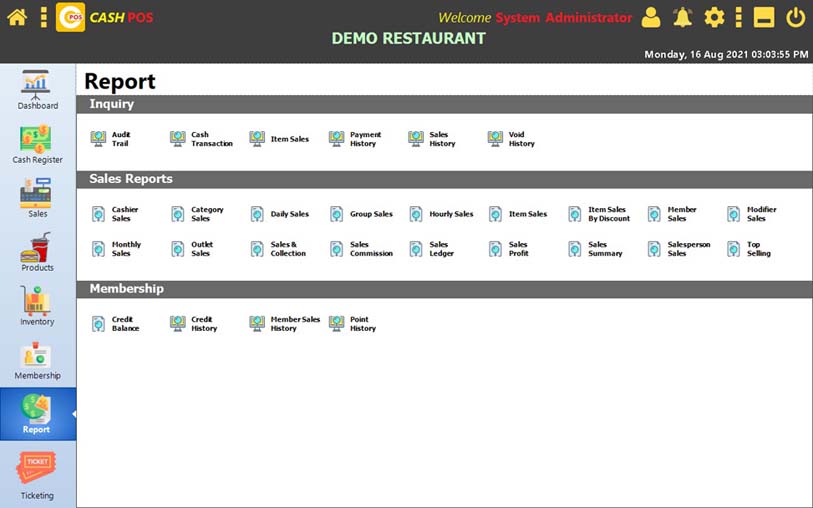Click the minimize bar icon in header

(764, 17)
